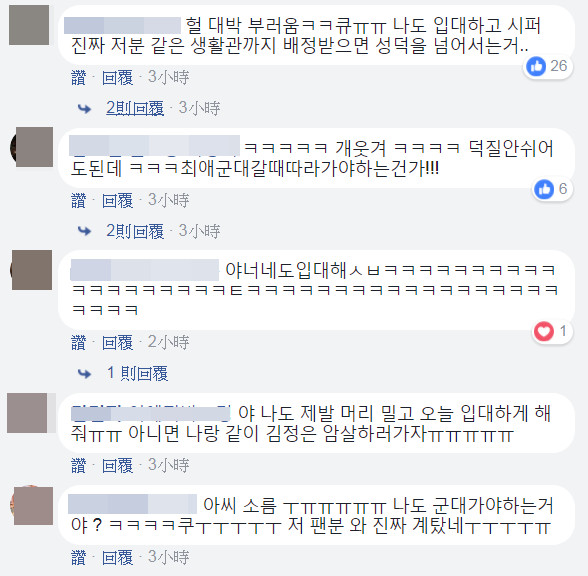Image resolution: width=588 pixels, height=576 pixels.
Task: Open last commenter's profile picture
Action: 33,506
